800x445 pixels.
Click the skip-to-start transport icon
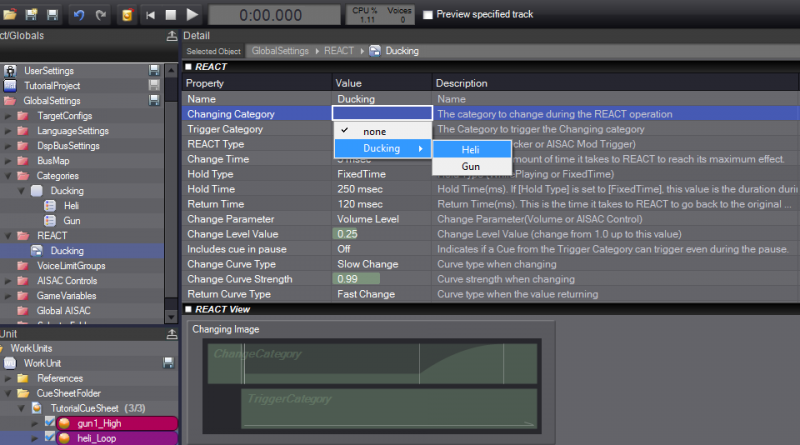click(150, 14)
